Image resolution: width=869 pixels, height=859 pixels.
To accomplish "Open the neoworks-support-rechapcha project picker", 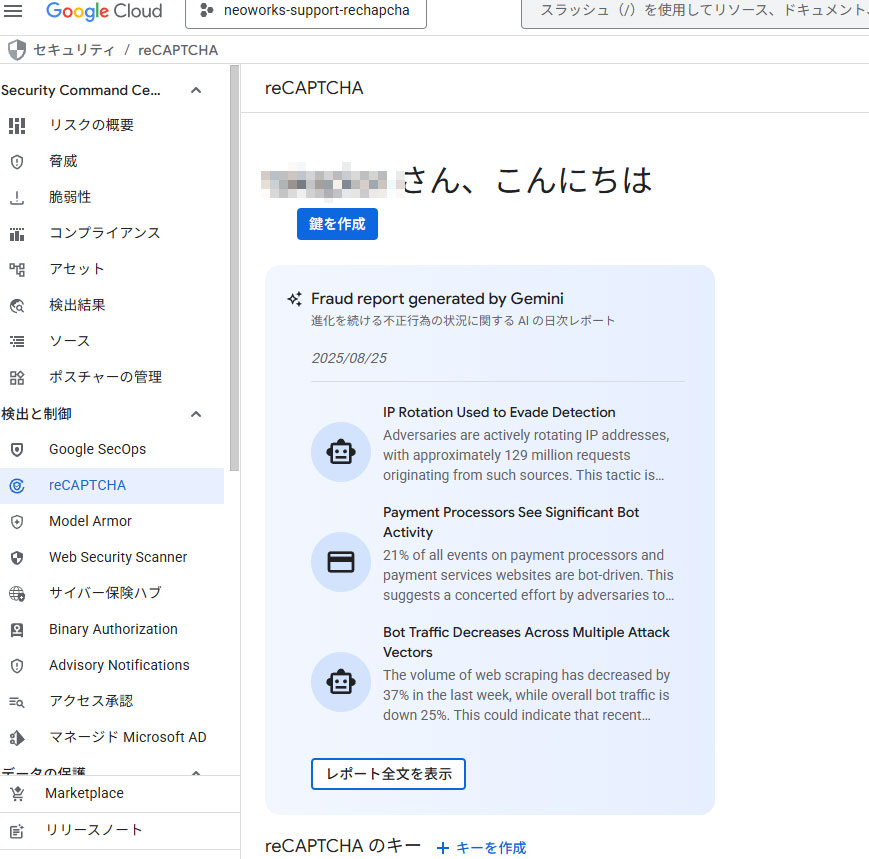I will (x=306, y=12).
